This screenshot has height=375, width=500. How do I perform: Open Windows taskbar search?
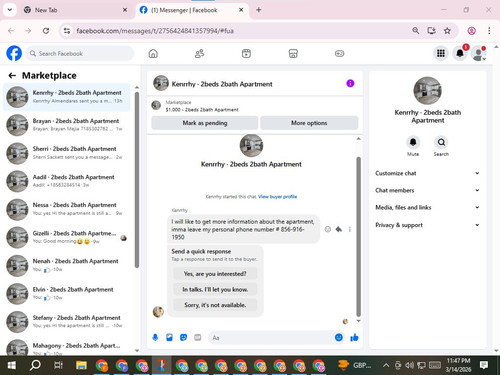(35, 365)
